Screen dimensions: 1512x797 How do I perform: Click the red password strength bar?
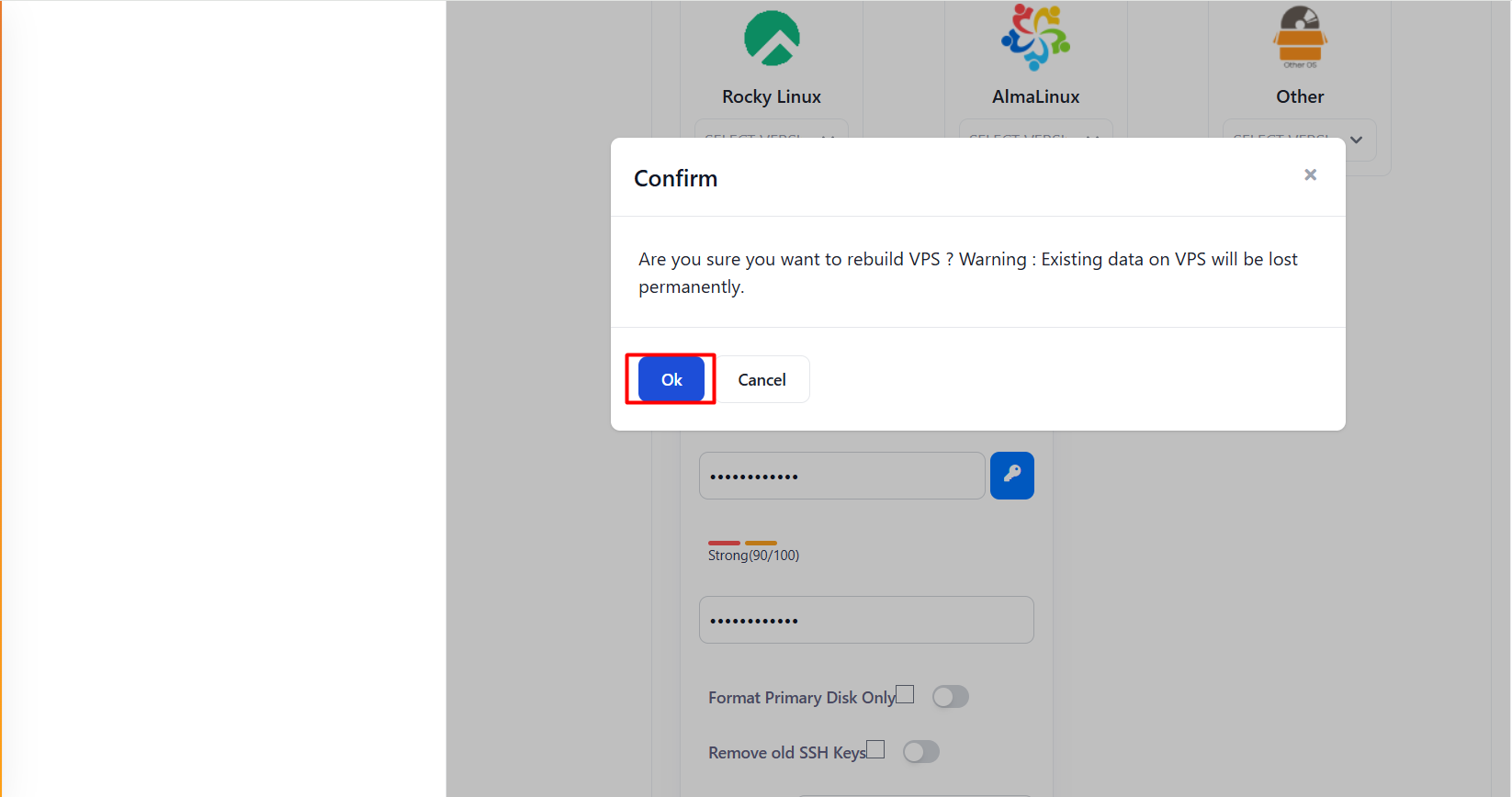724,543
